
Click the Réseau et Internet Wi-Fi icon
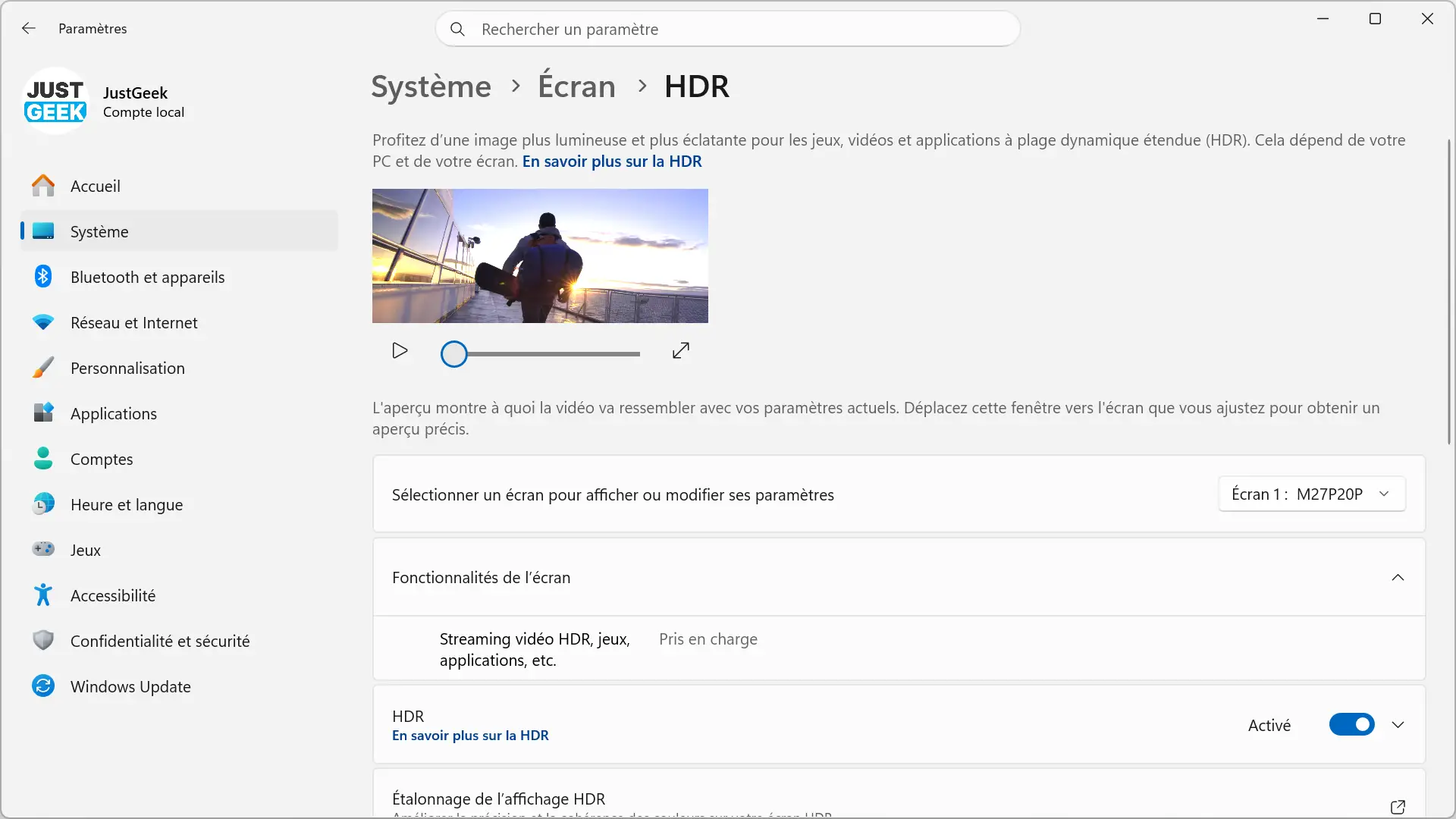(43, 322)
